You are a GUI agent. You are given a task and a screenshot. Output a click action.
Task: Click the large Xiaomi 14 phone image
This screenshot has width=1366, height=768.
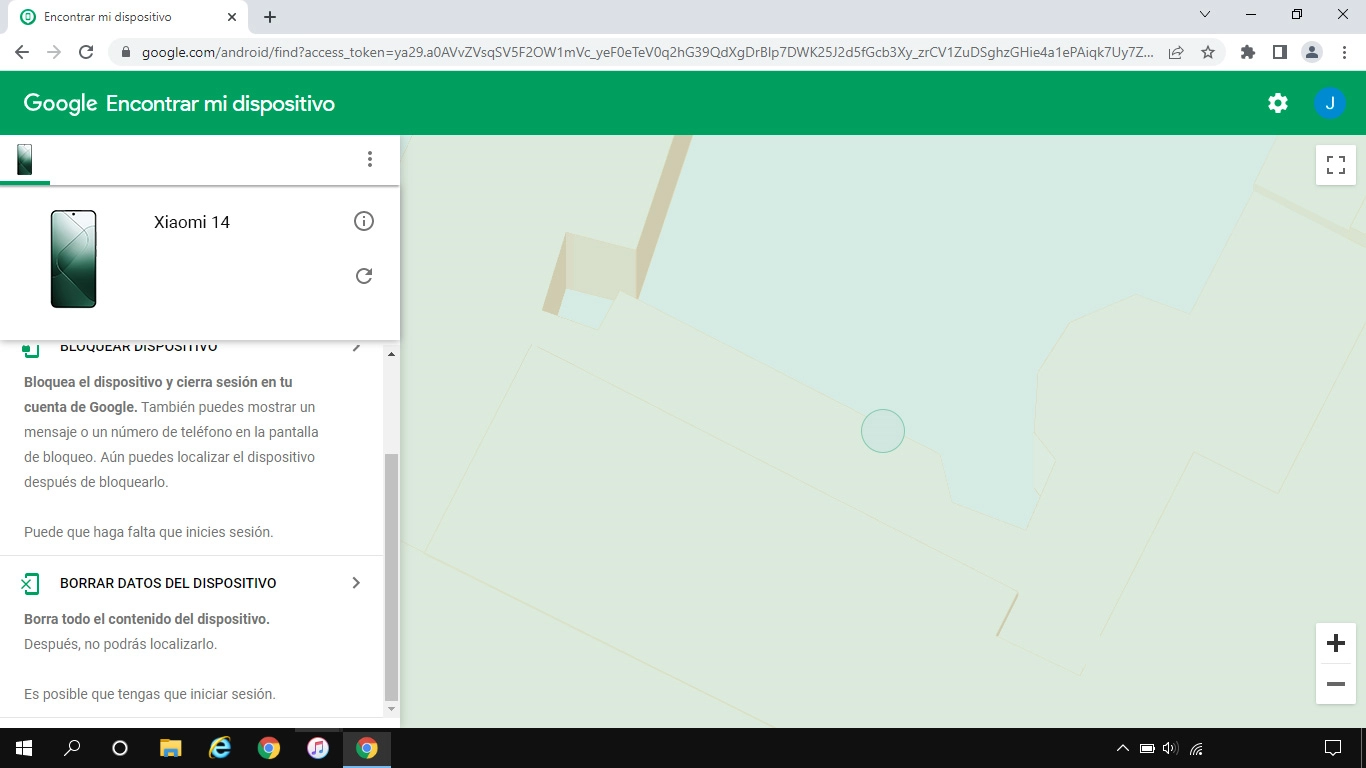click(74, 259)
